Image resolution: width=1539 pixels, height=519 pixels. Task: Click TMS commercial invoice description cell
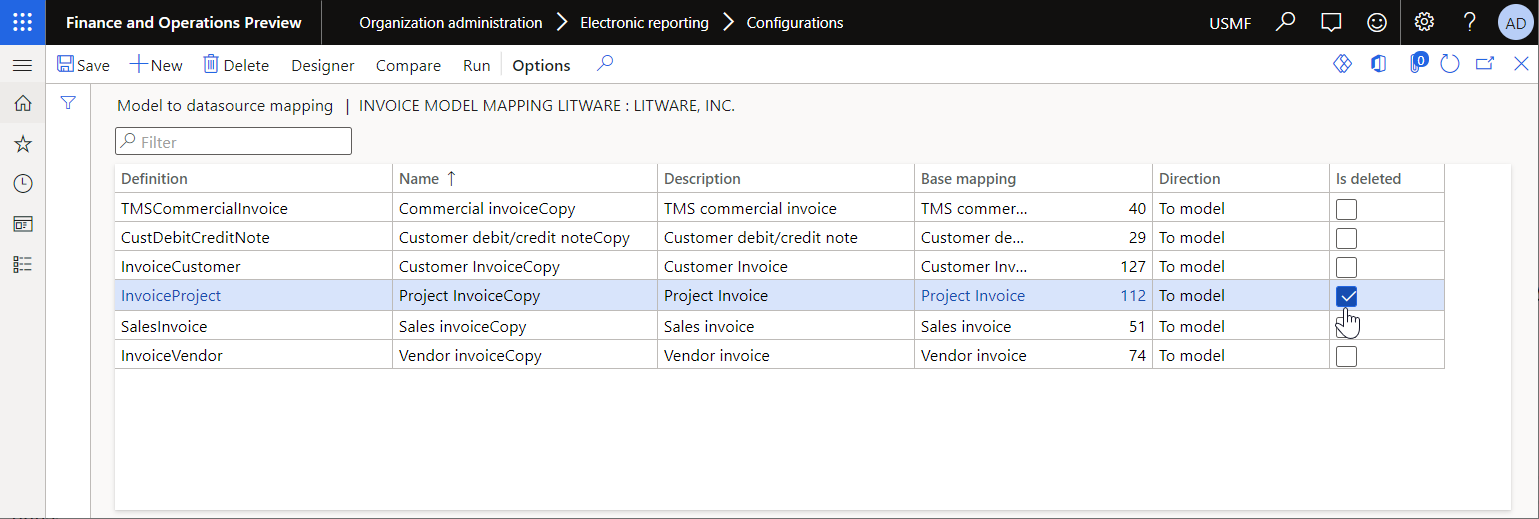point(785,208)
